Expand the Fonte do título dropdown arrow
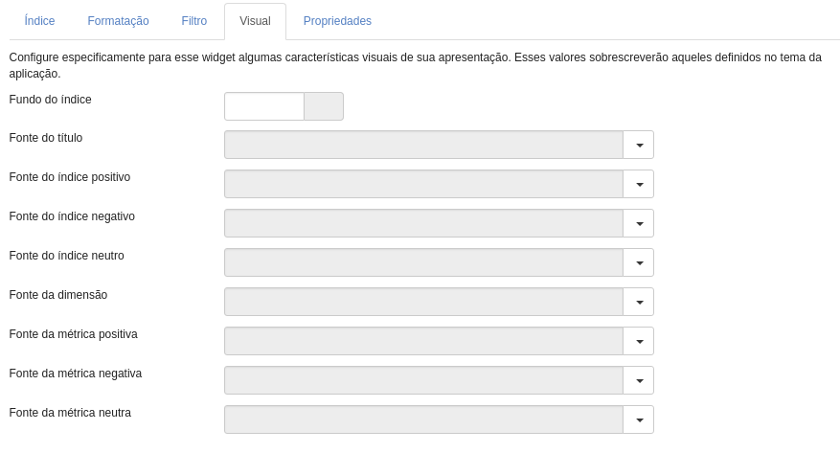The height and width of the screenshot is (453, 840). pos(639,145)
